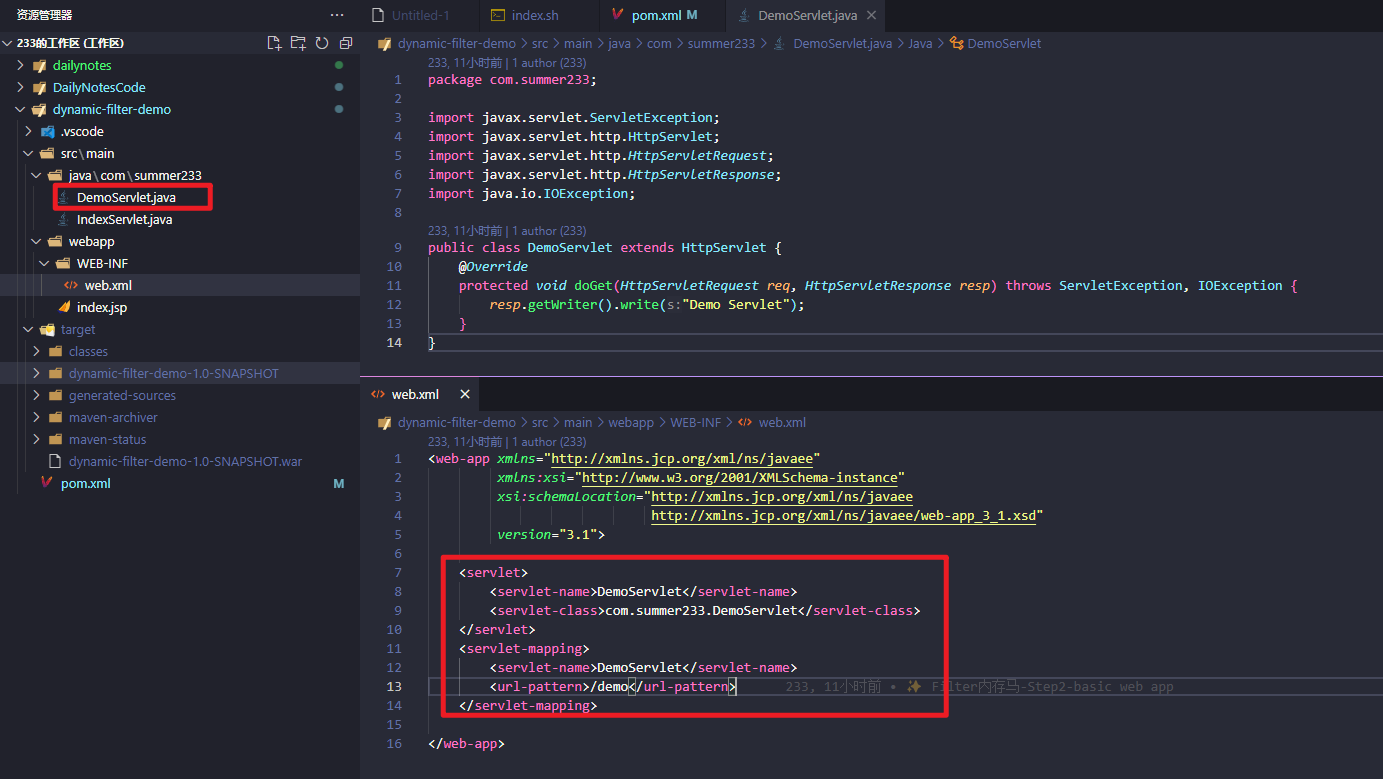1383x779 pixels.
Task: Click the .vscode folder icon
Action: [47, 131]
